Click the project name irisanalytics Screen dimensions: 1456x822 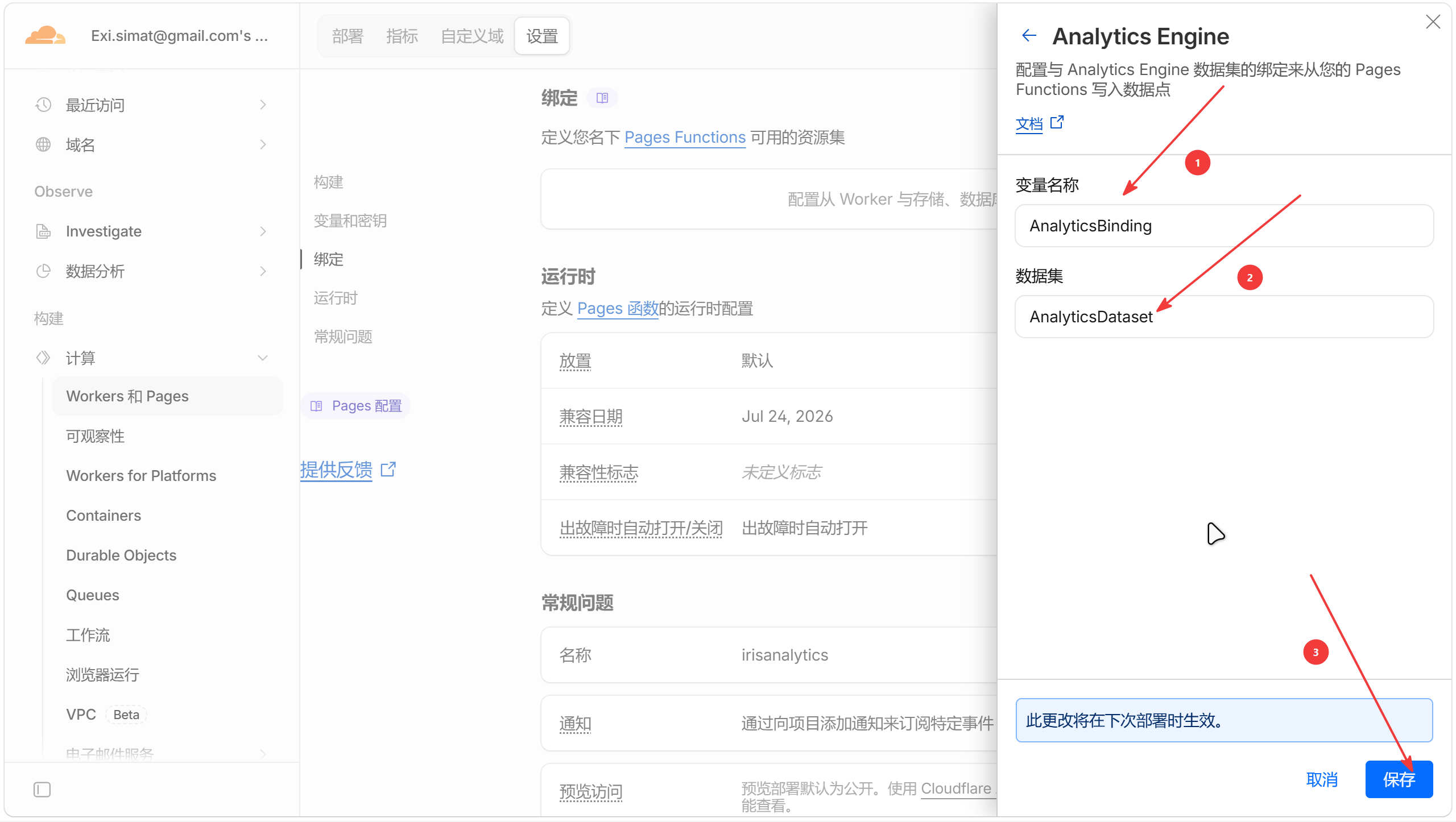(x=784, y=655)
